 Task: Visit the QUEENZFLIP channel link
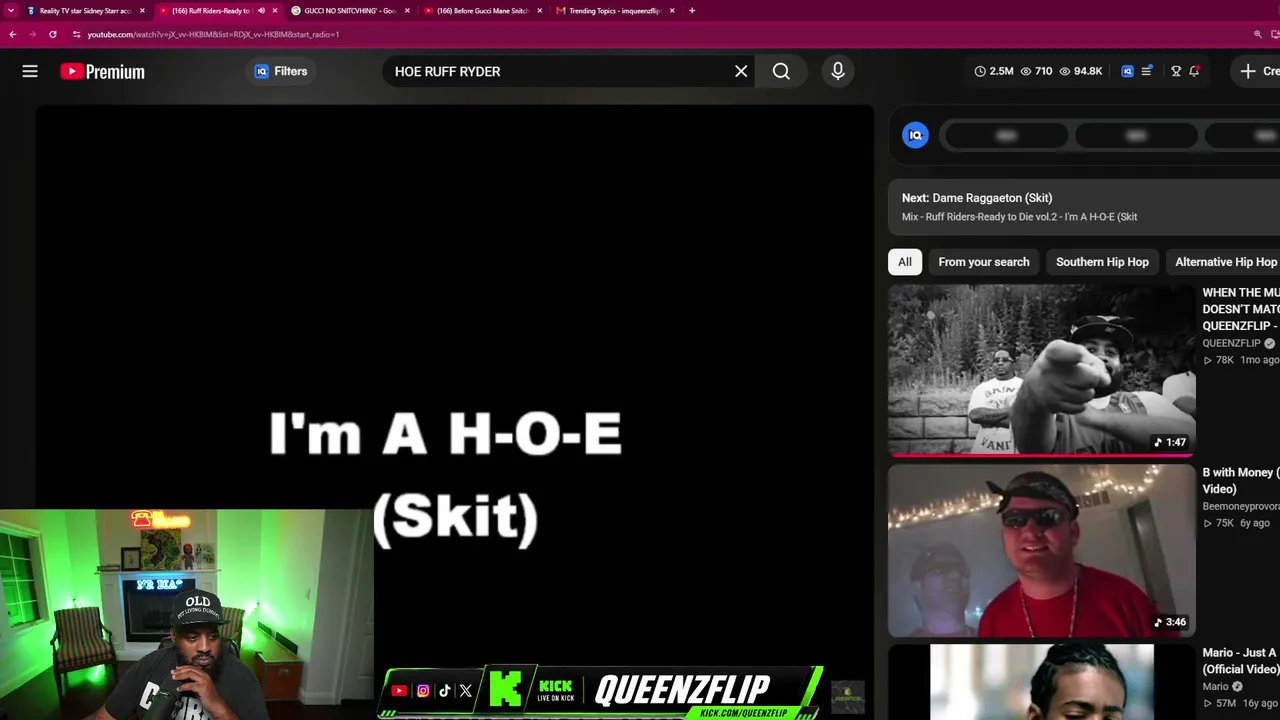[x=1231, y=343]
